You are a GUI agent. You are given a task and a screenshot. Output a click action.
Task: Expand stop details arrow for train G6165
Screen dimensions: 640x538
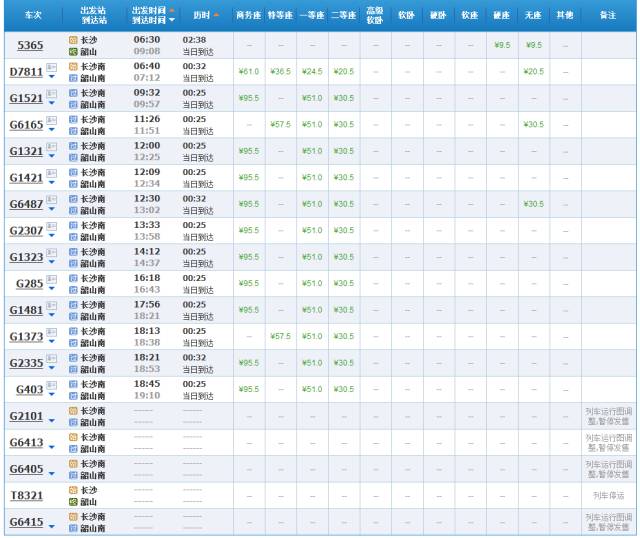click(x=51, y=130)
